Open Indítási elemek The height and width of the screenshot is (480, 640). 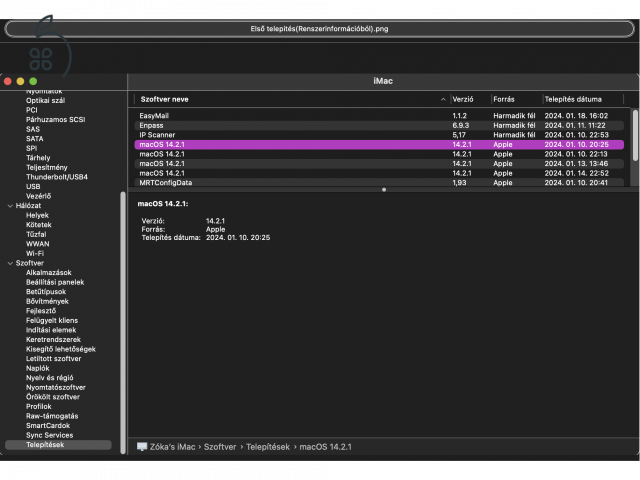click(x=51, y=330)
